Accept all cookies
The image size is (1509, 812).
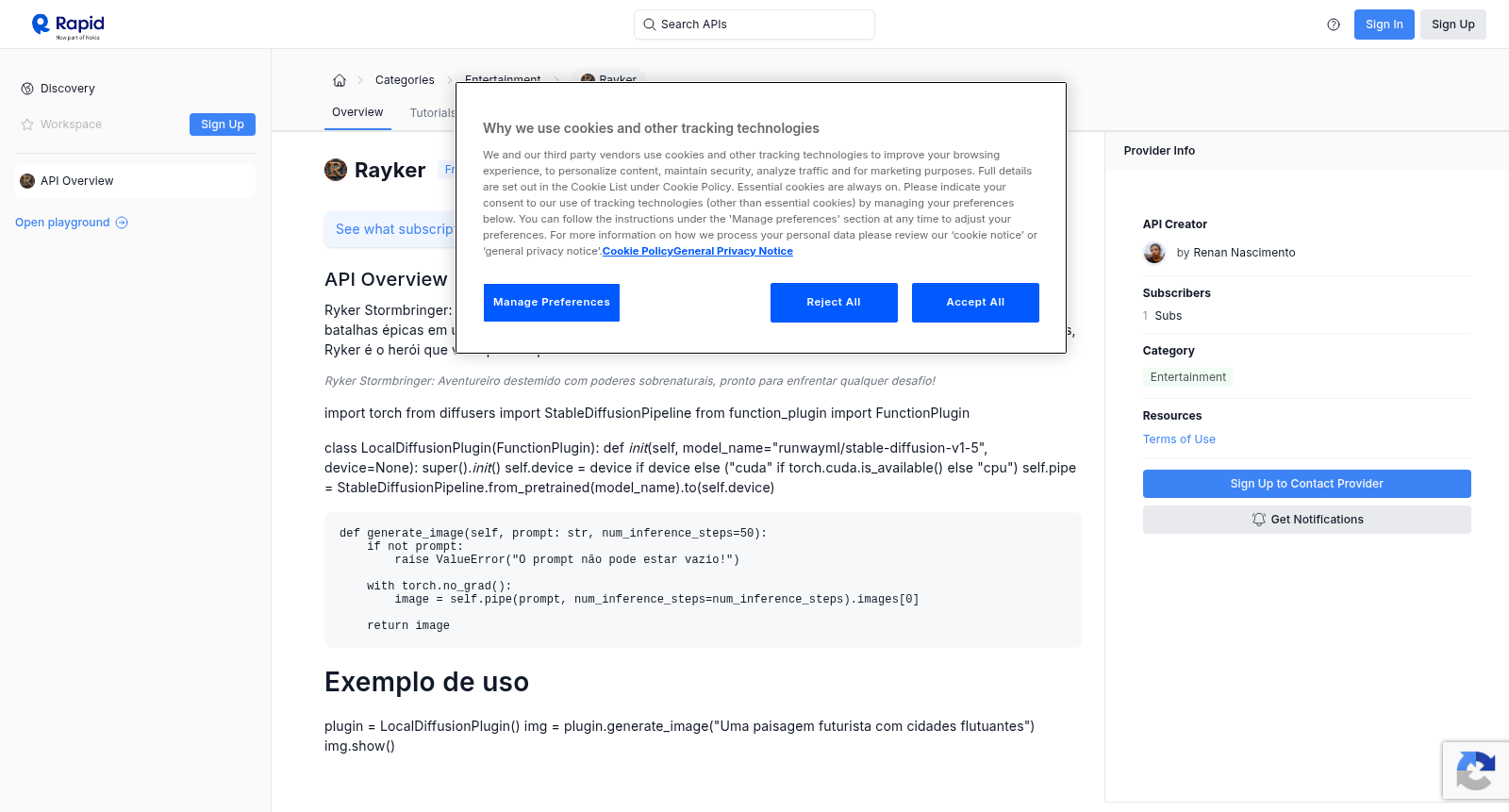click(x=975, y=303)
